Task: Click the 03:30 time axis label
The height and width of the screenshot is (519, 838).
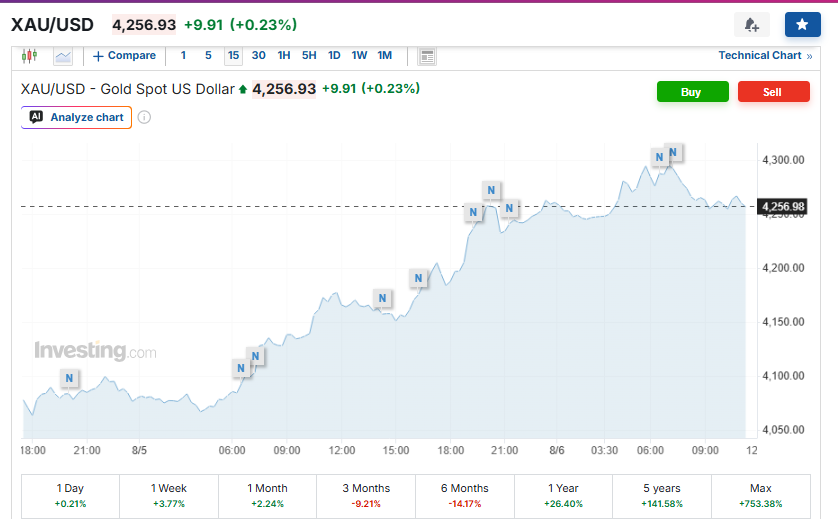Action: coord(604,450)
